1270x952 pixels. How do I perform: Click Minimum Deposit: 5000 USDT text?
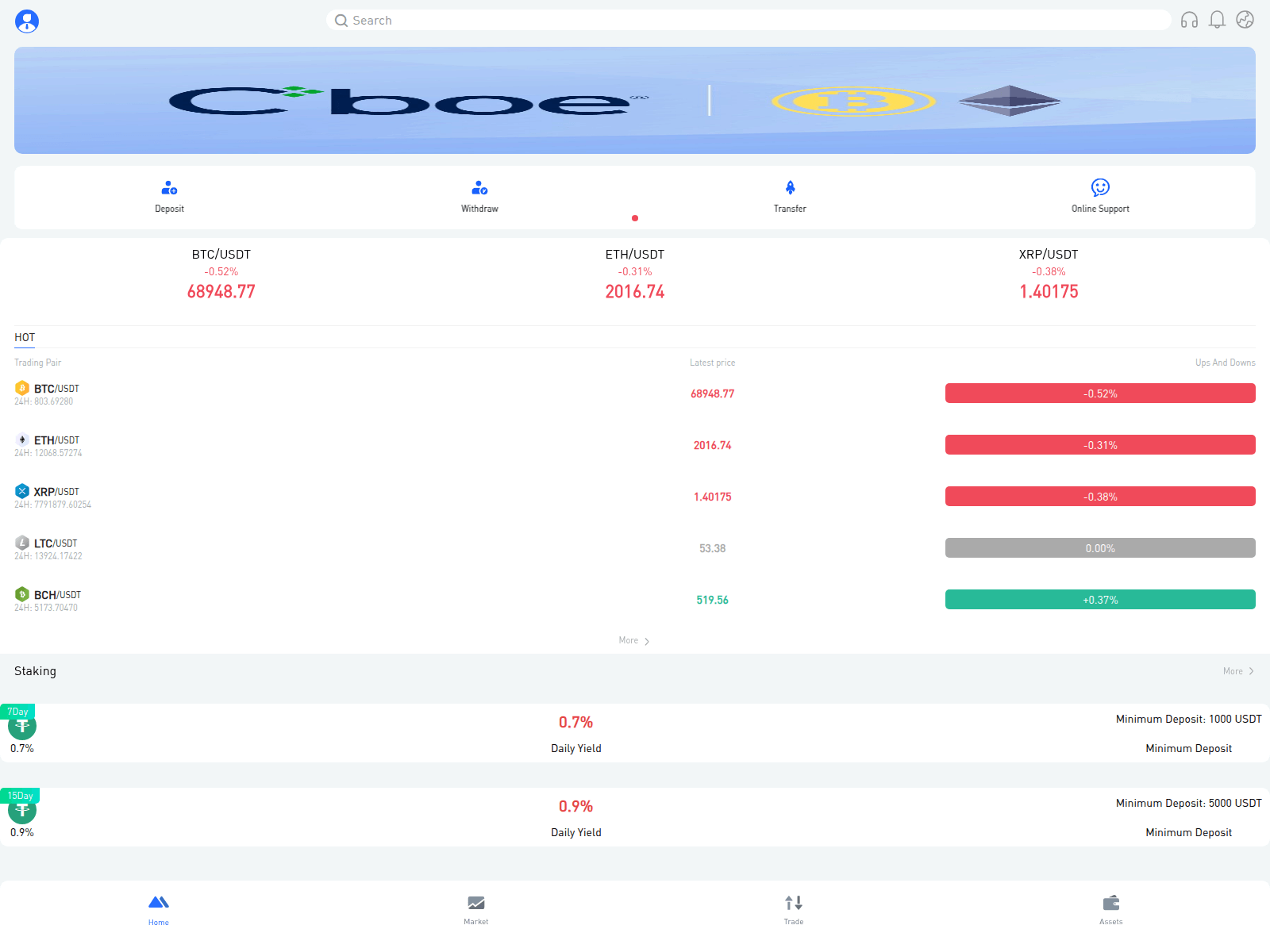pos(1189,804)
